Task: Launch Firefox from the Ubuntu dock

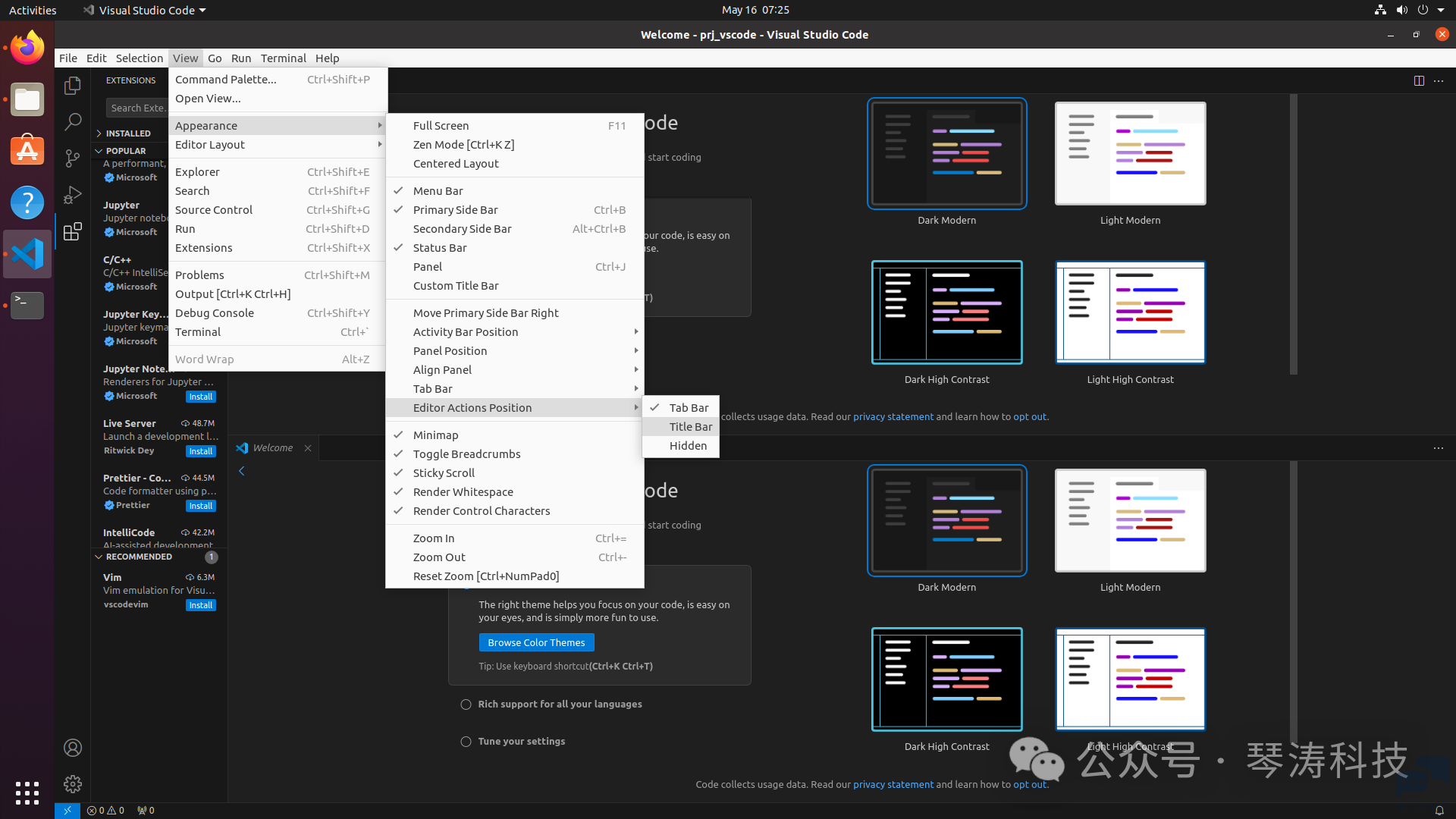Action: point(27,48)
